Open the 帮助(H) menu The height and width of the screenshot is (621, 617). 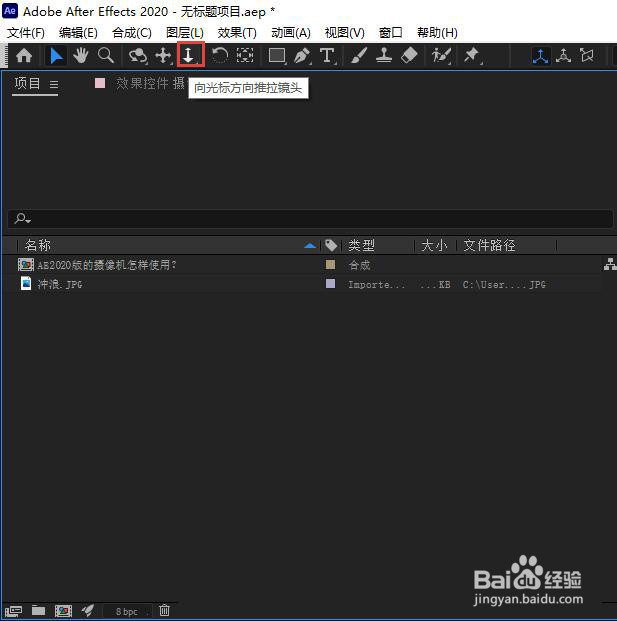pos(438,33)
